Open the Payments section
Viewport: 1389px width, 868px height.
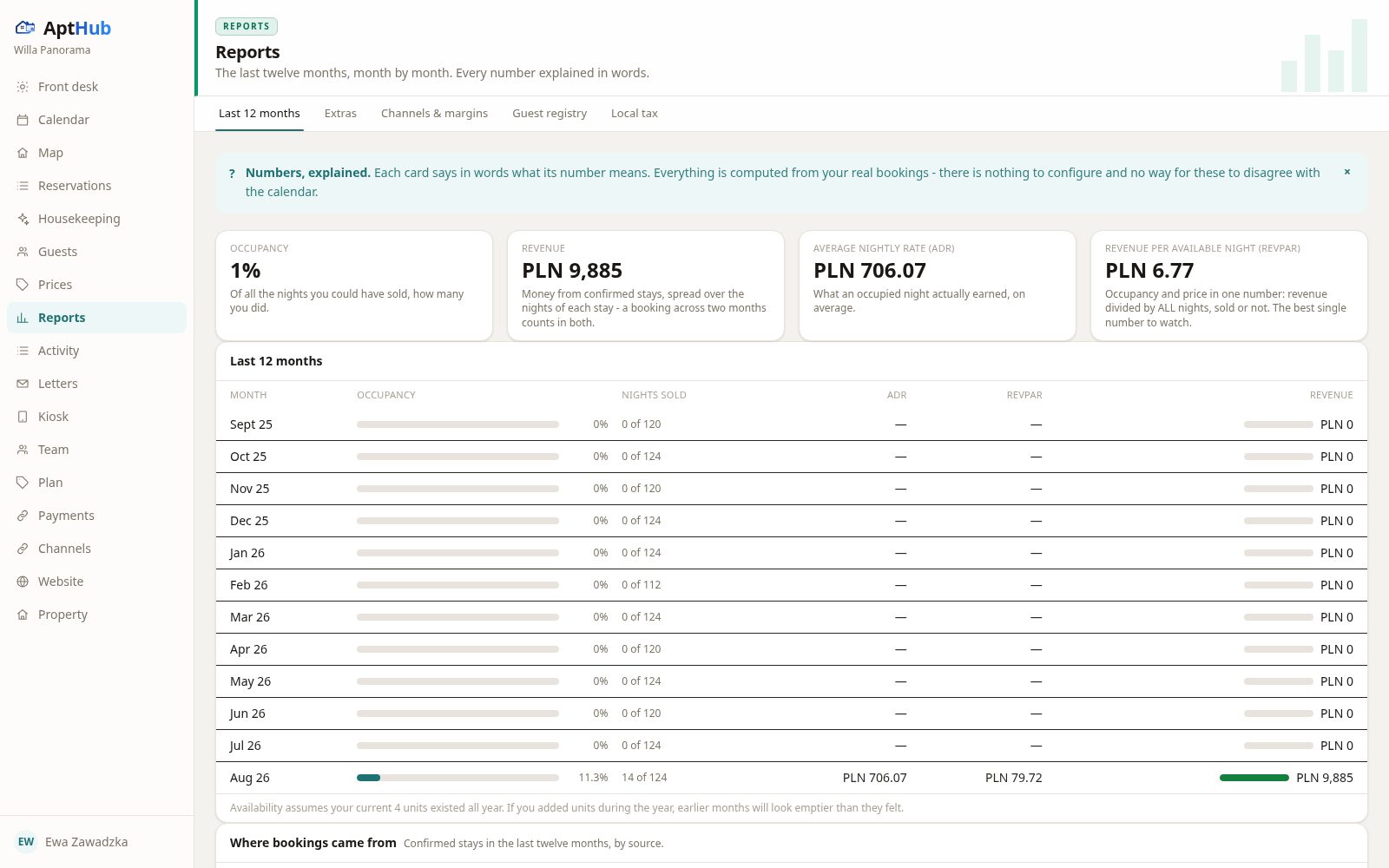[x=96, y=516]
